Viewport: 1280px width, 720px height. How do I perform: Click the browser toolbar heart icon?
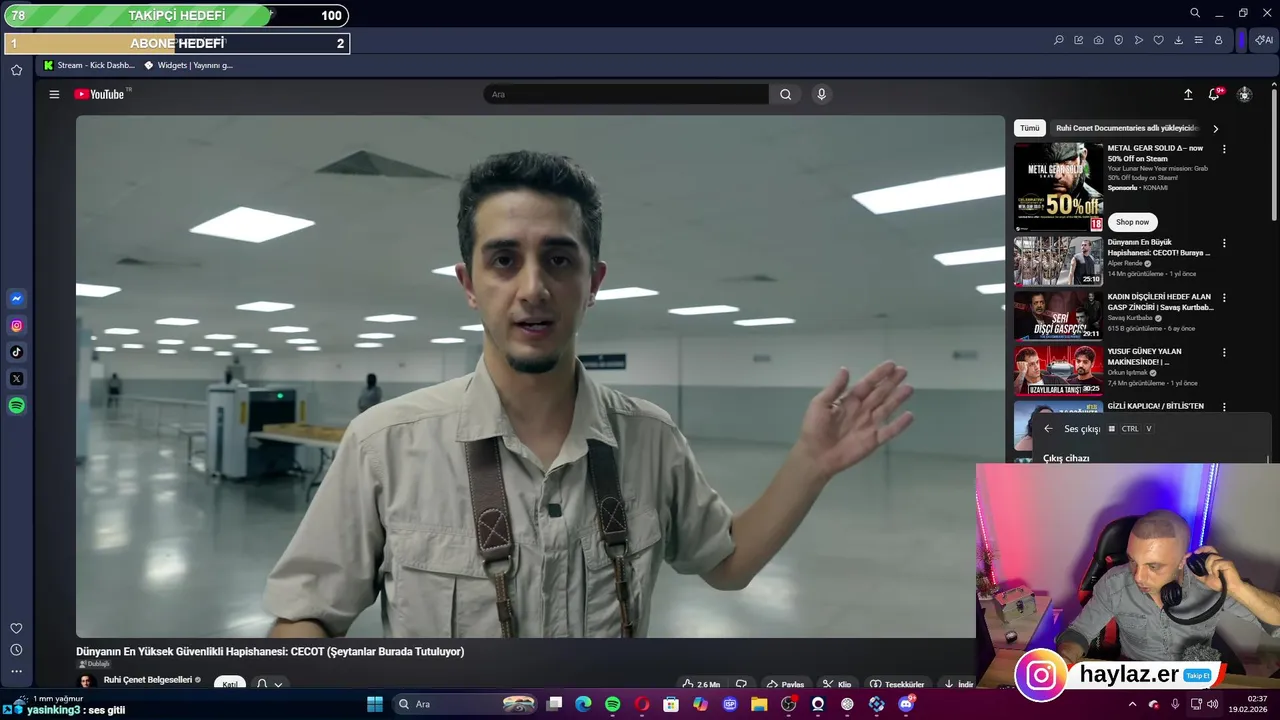(x=1158, y=40)
